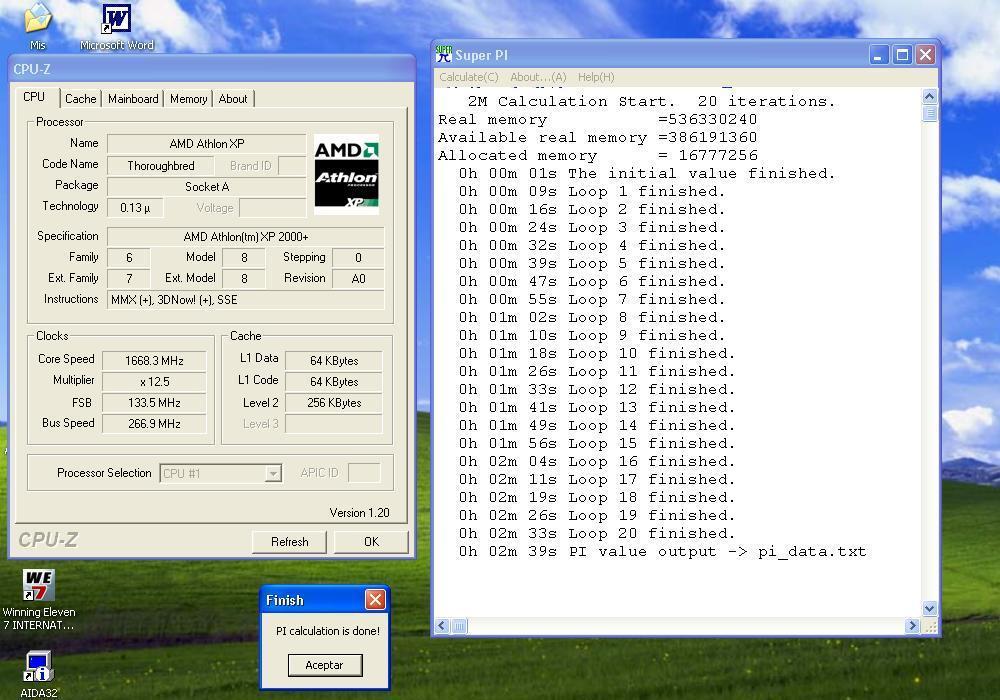Click the AMD Athlon XP logo

[346, 175]
